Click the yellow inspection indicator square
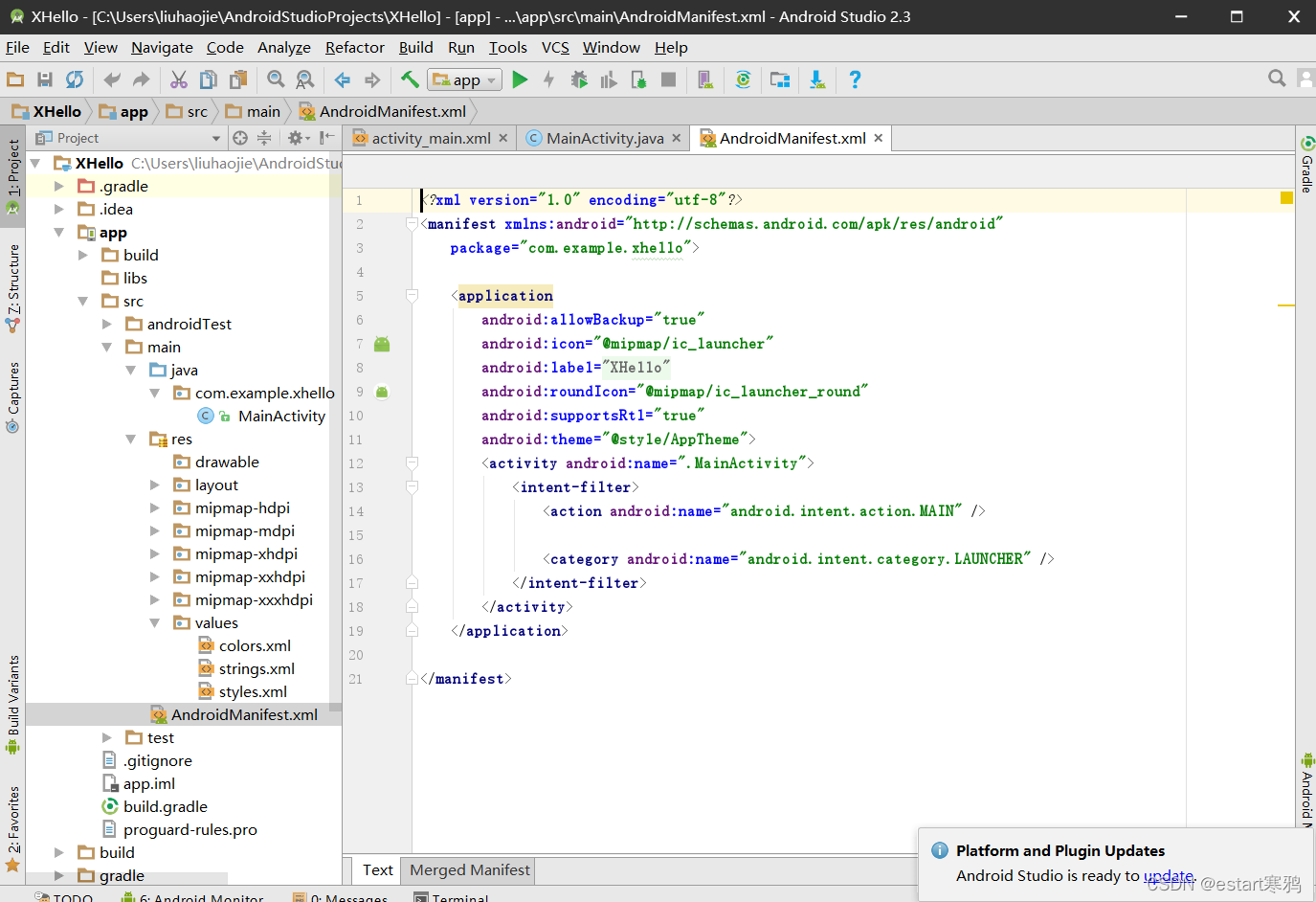Screen dimensions: 1316x902 [1286, 198]
